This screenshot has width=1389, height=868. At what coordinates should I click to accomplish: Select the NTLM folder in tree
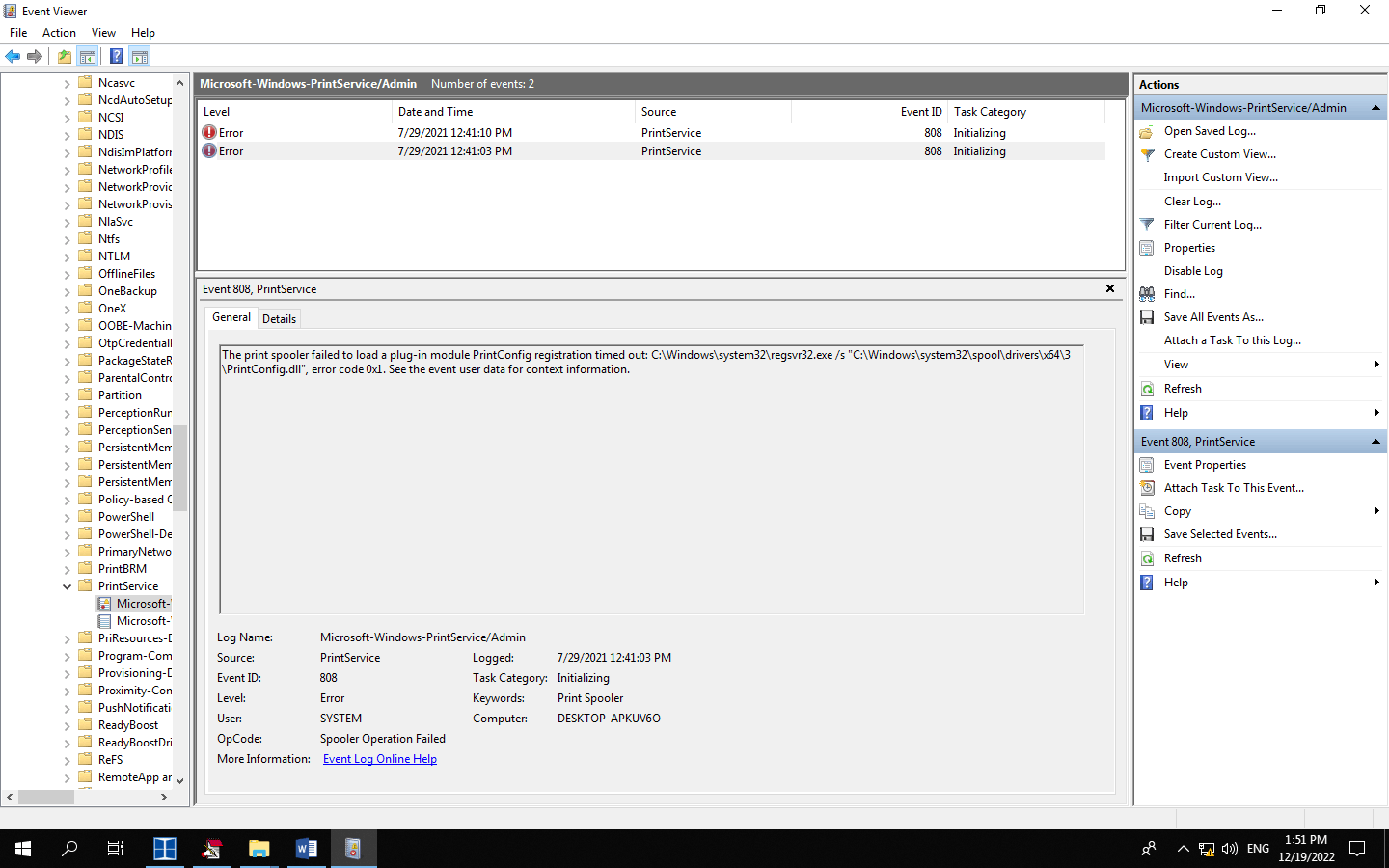114,257
